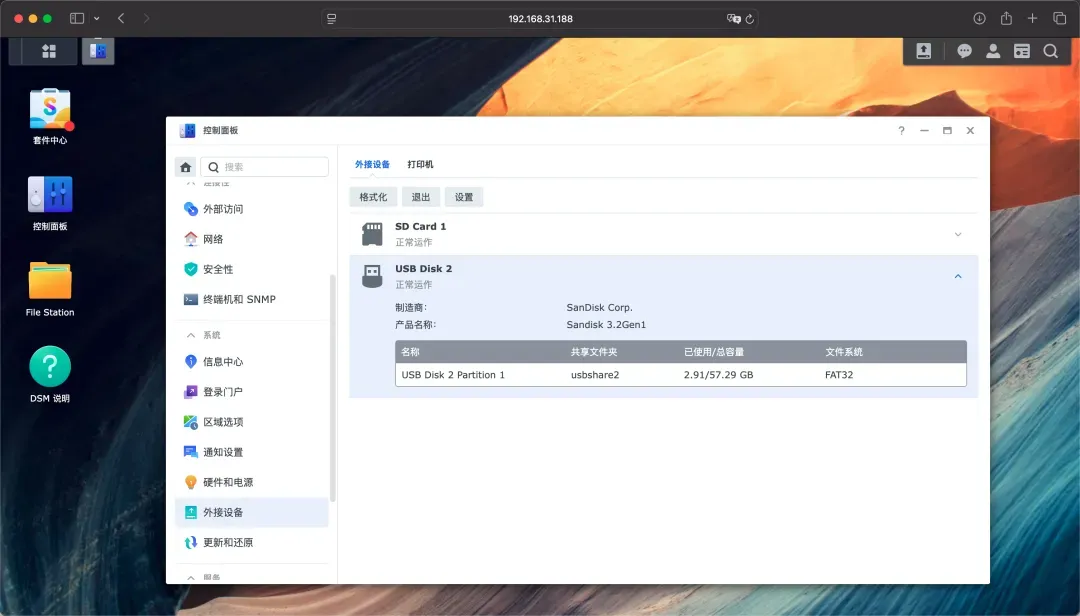Image resolution: width=1080 pixels, height=616 pixels.
Task: Click SanDisk Corp. manufacturer value
Action: [599, 307]
